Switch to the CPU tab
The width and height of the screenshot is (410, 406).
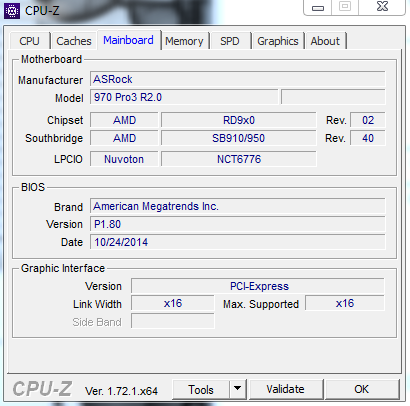[29, 41]
